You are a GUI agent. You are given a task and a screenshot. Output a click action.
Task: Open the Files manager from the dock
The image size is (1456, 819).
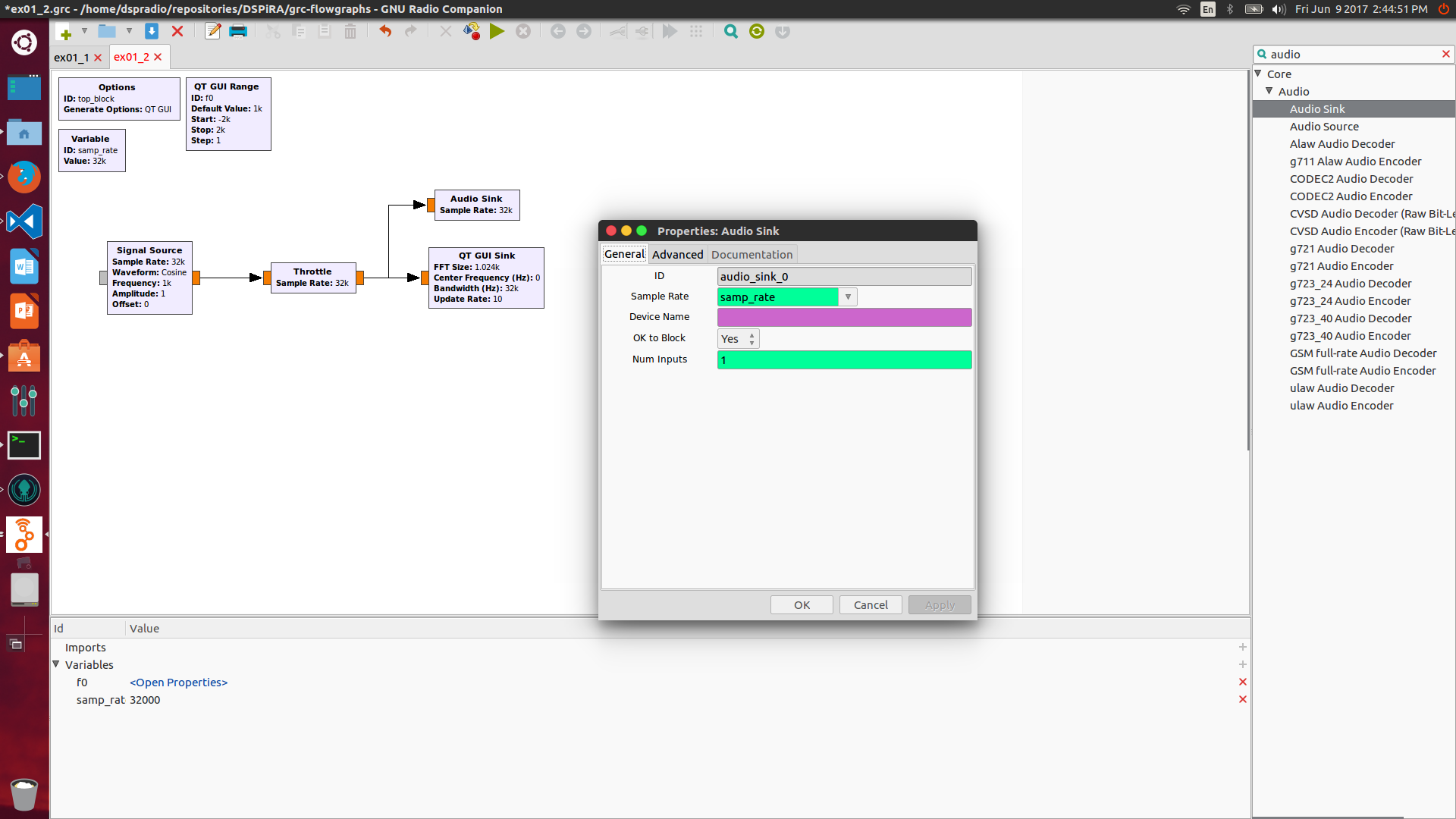click(24, 132)
